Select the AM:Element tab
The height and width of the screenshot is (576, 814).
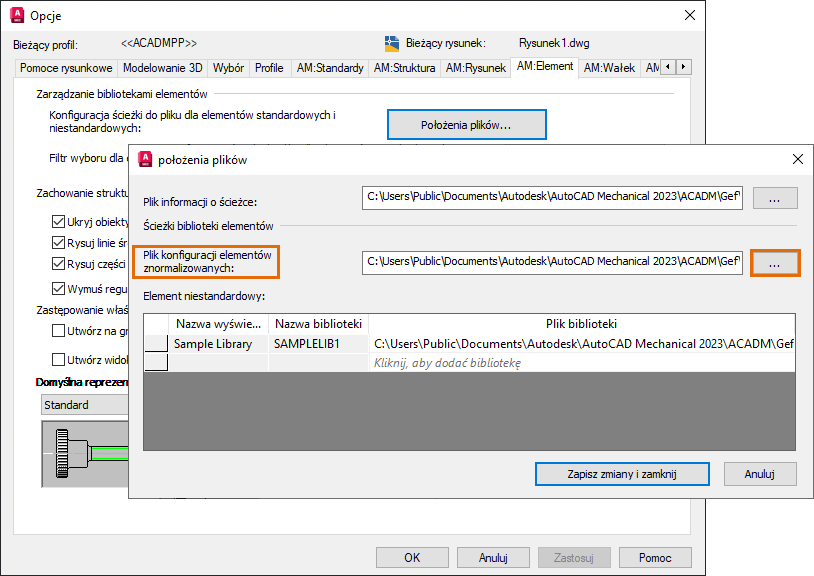click(545, 66)
